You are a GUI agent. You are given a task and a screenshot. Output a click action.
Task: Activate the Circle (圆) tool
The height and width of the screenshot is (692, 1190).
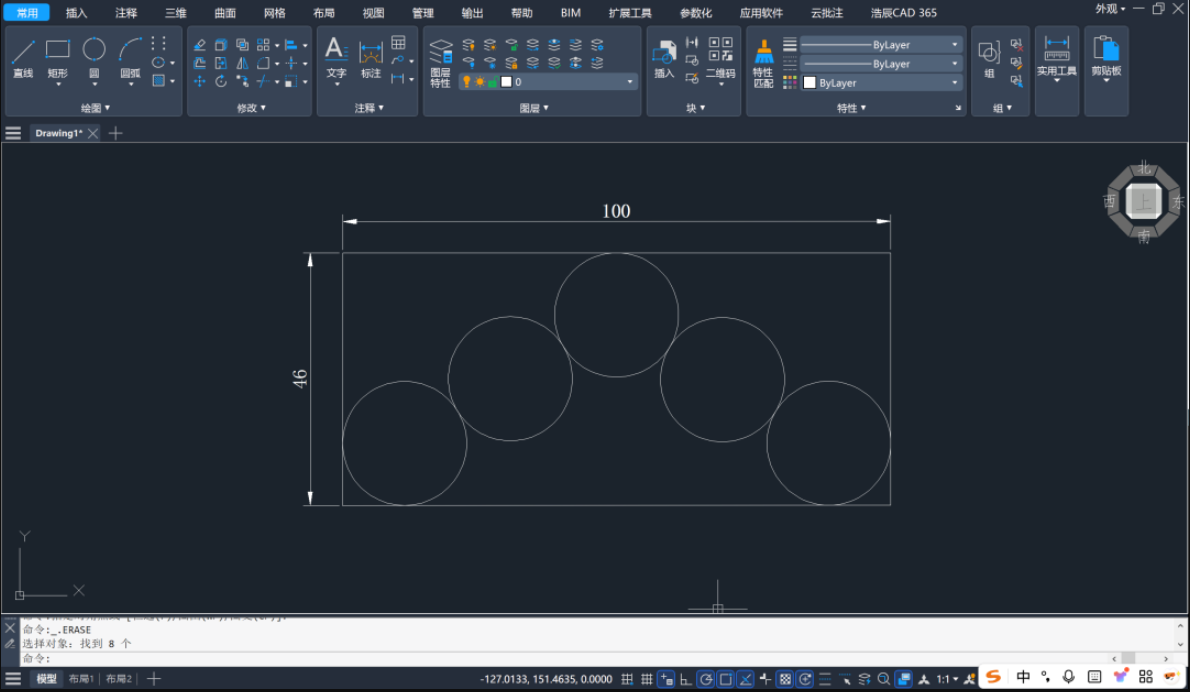94,58
